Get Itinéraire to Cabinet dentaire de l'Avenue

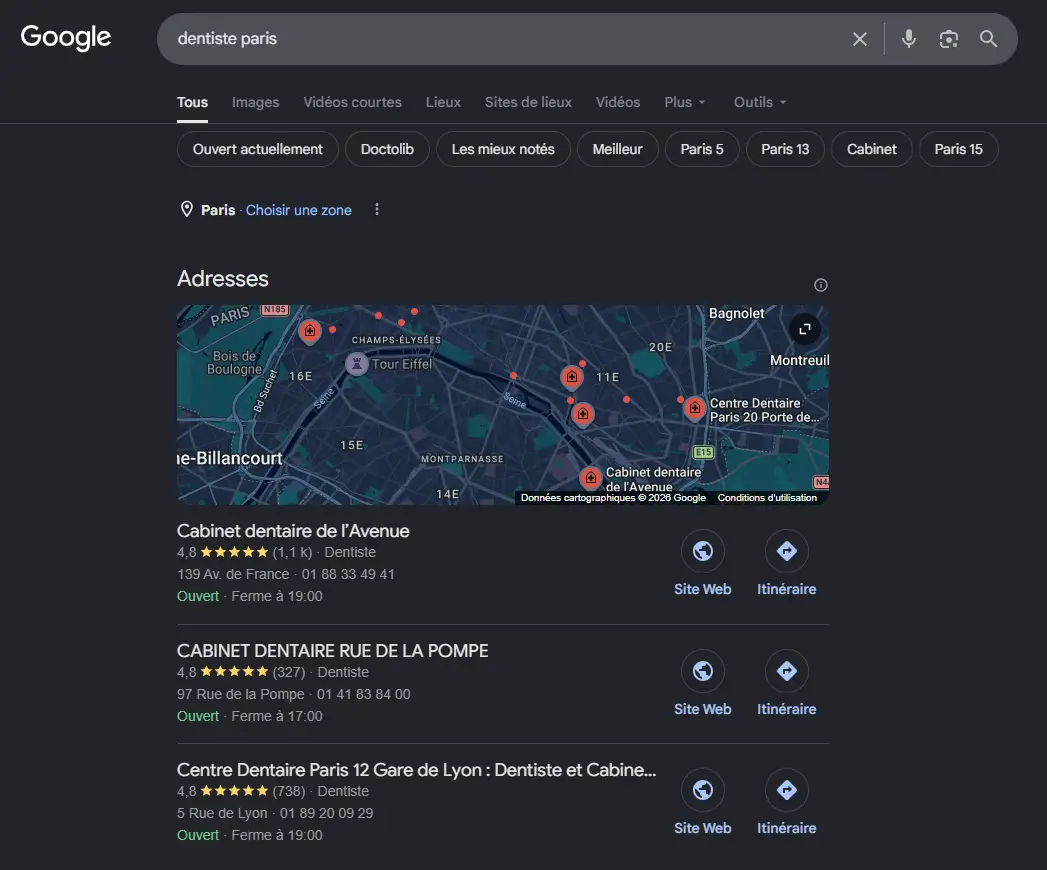click(787, 563)
